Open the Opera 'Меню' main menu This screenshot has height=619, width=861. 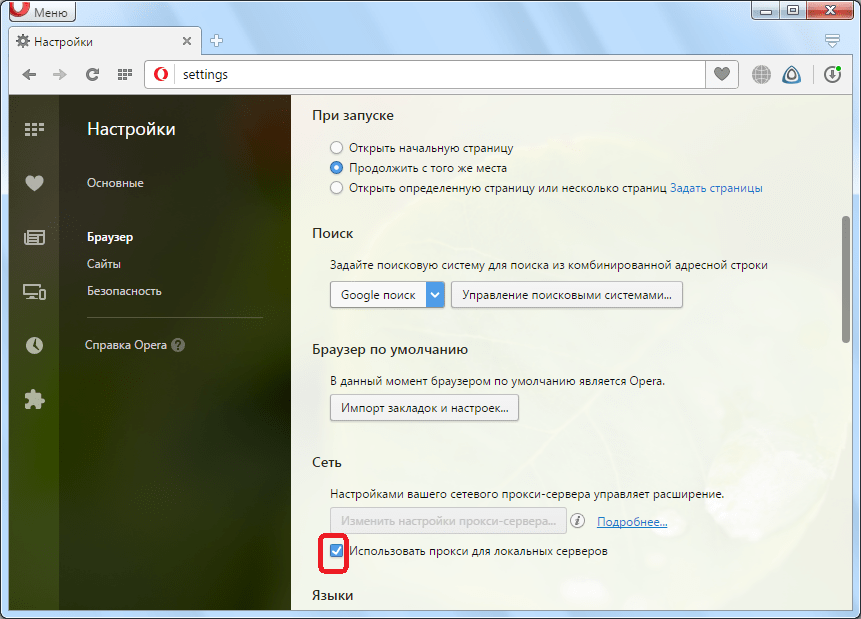point(40,12)
